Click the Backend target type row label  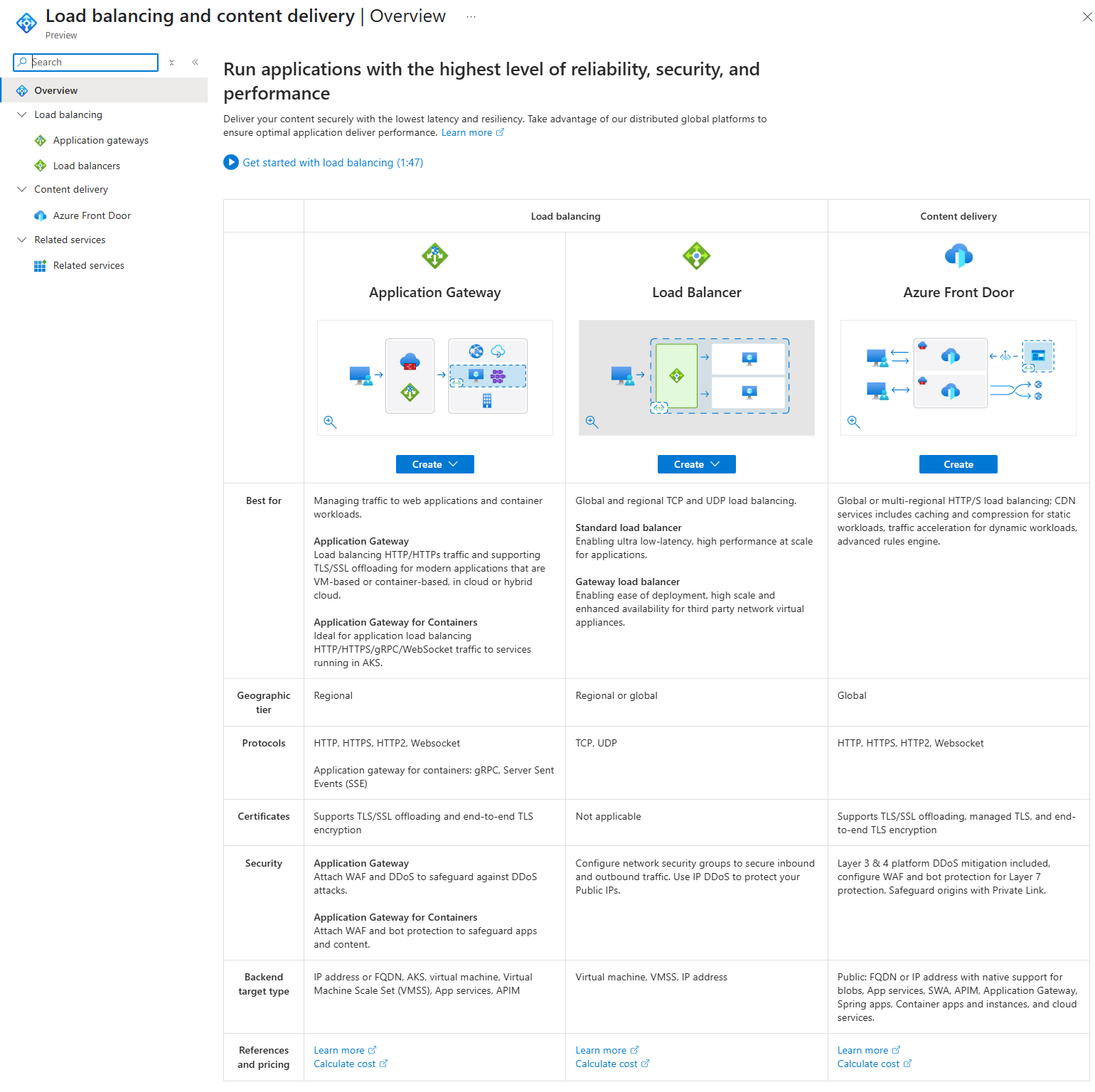264,984
